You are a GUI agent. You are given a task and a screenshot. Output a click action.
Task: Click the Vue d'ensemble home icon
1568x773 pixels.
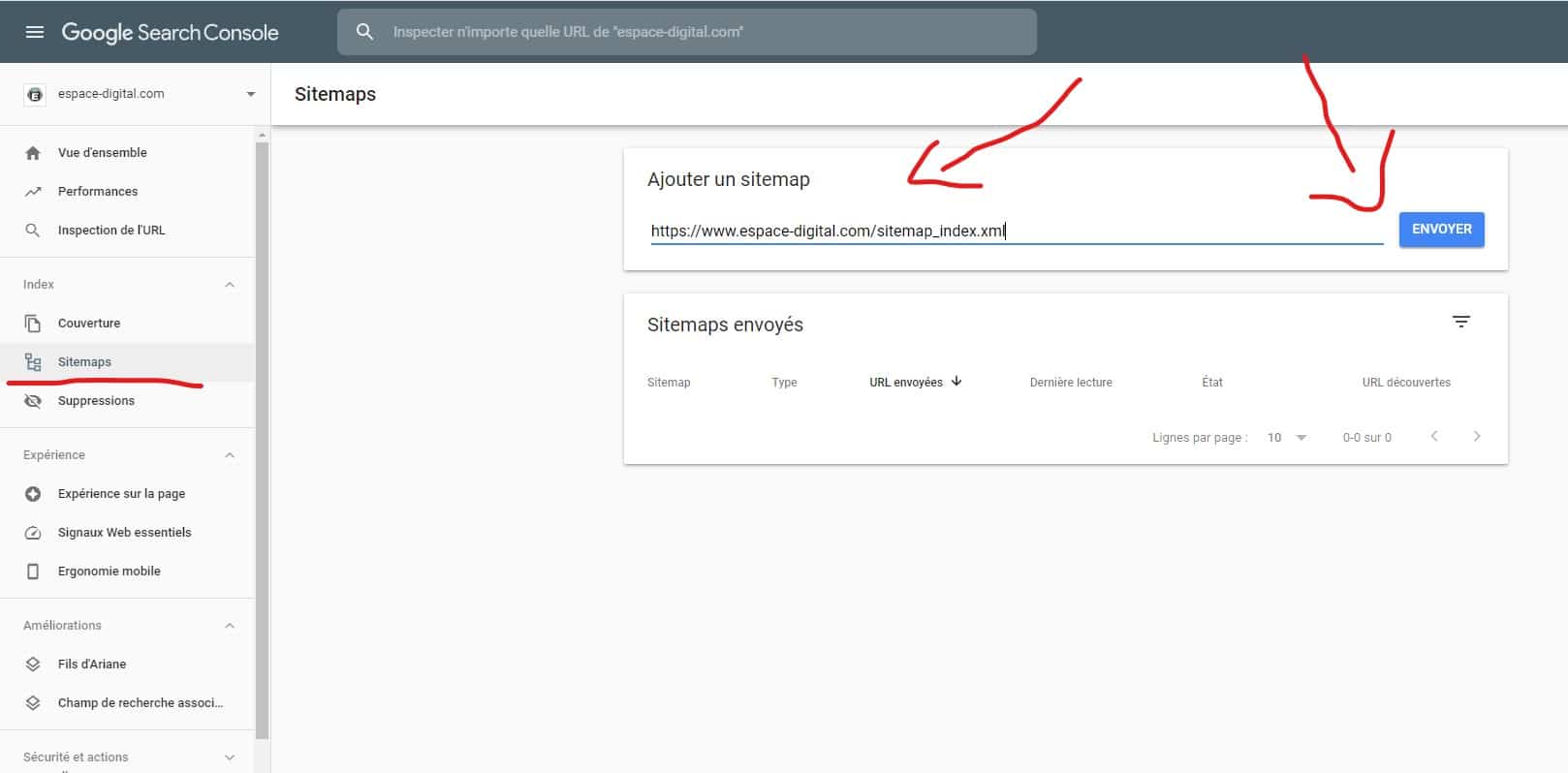pyautogui.click(x=33, y=153)
